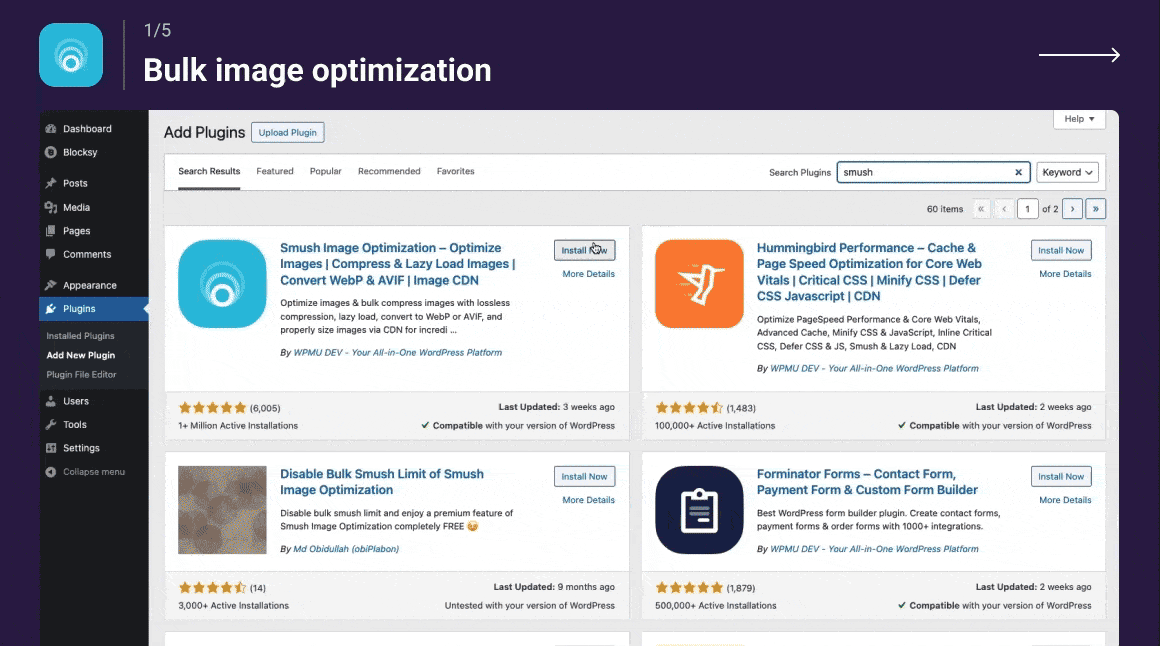Open Dashboard from the sidebar
1160x646 pixels.
pos(87,129)
